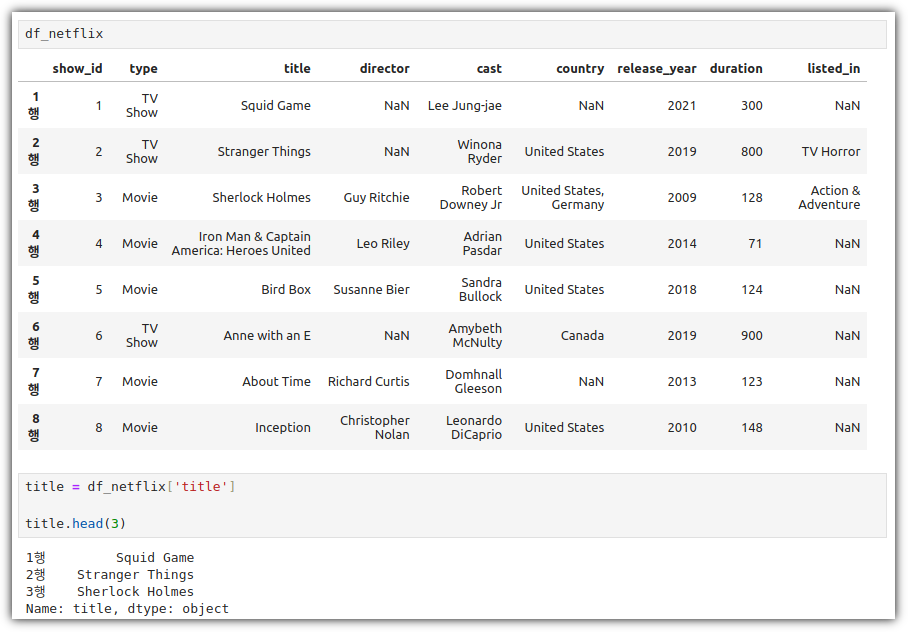Click duration value '123'
The width and height of the screenshot is (908, 632).
(752, 382)
